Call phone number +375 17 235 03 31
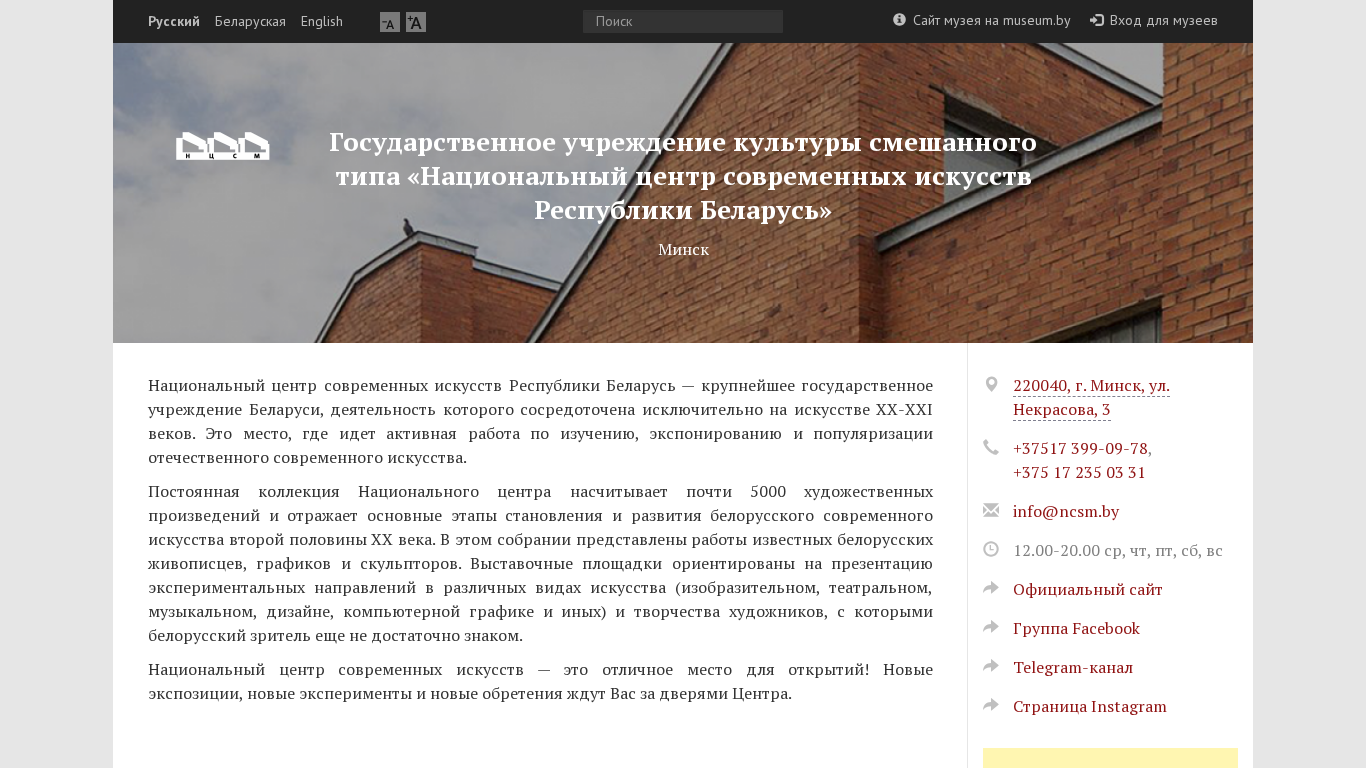This screenshot has width=1366, height=768. click(1079, 472)
